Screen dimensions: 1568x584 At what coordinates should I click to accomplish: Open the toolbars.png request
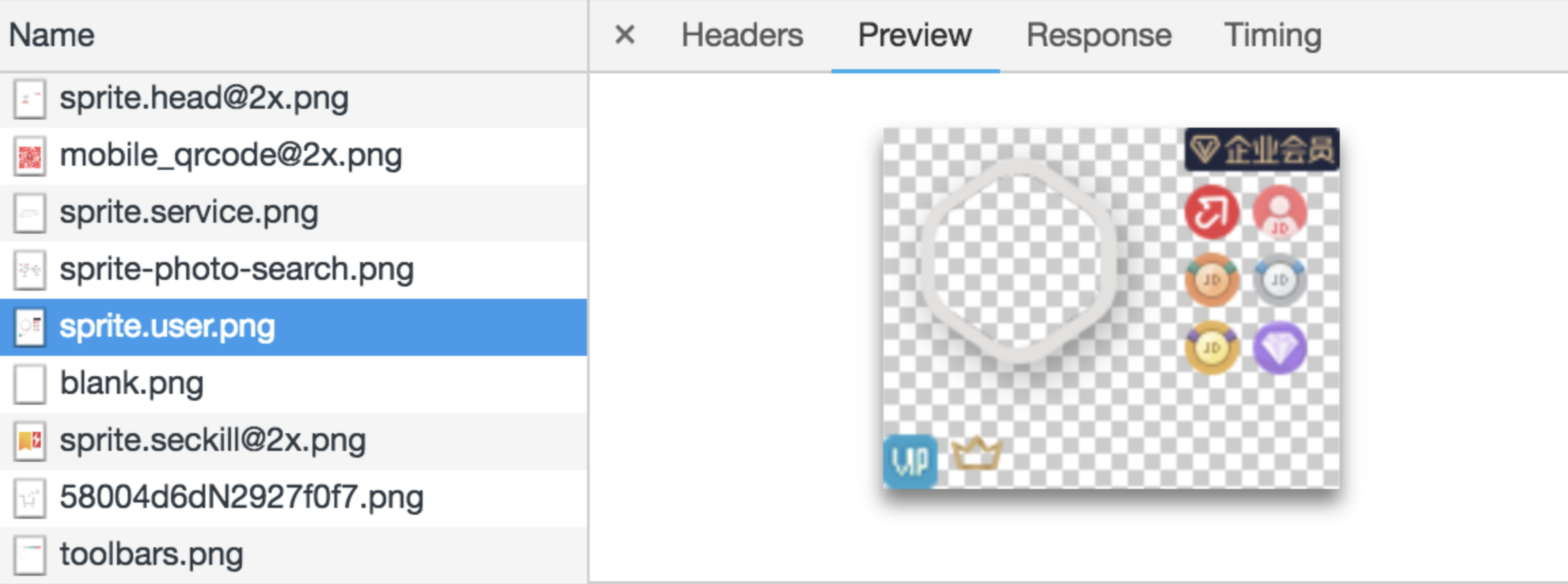tap(152, 555)
